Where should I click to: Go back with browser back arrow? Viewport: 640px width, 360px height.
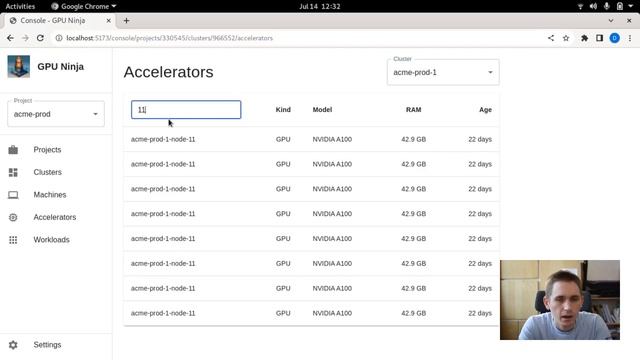click(x=10, y=38)
